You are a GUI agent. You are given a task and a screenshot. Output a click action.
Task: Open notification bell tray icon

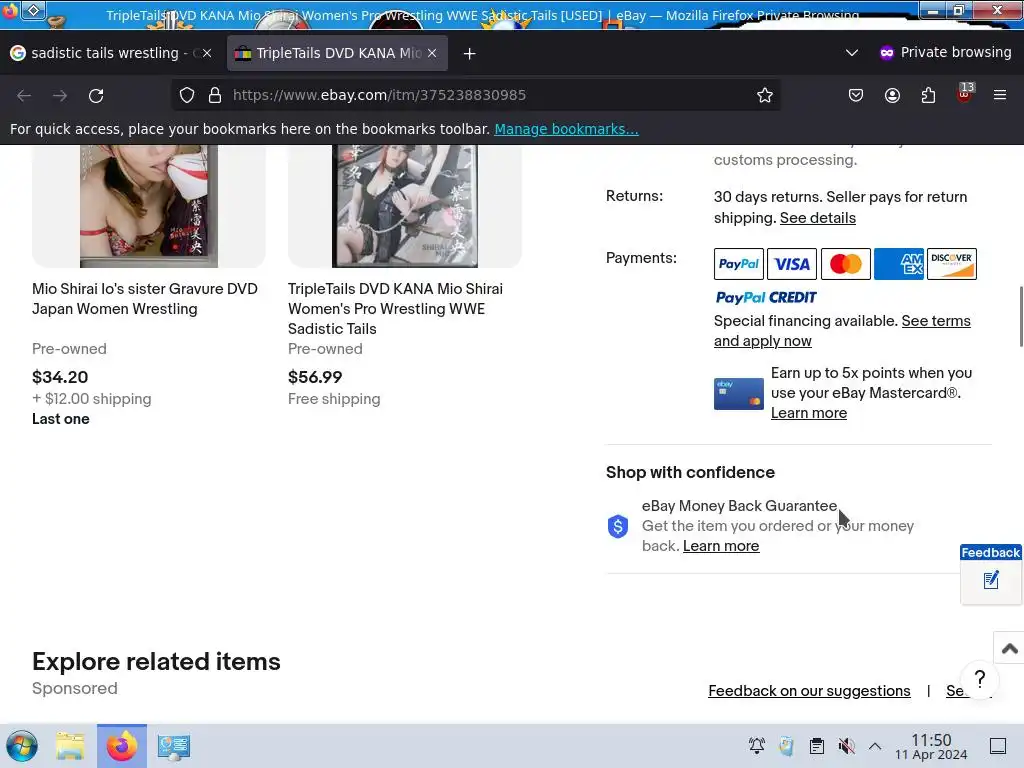[x=757, y=746]
